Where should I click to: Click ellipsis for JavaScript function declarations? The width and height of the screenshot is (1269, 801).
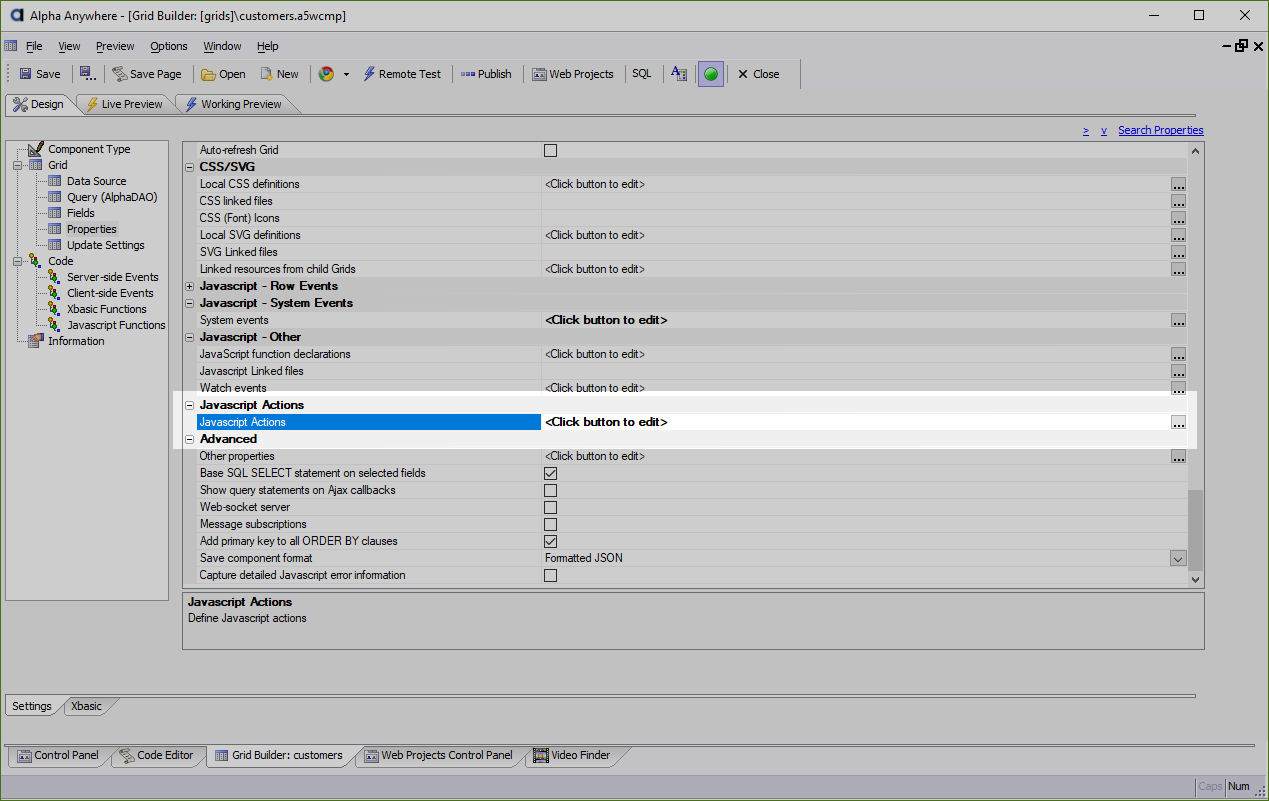click(1179, 355)
